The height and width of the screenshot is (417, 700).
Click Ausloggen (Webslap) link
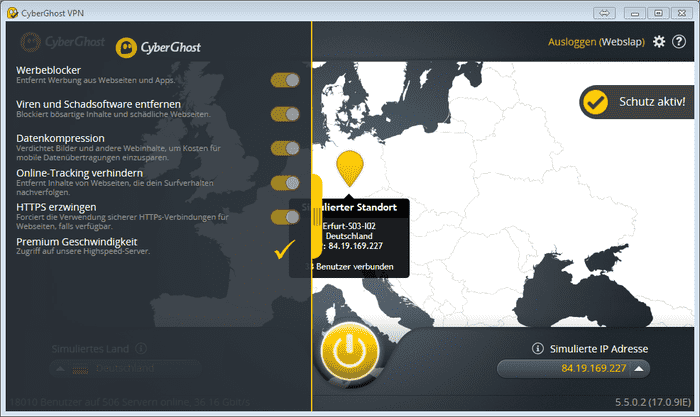pos(596,42)
